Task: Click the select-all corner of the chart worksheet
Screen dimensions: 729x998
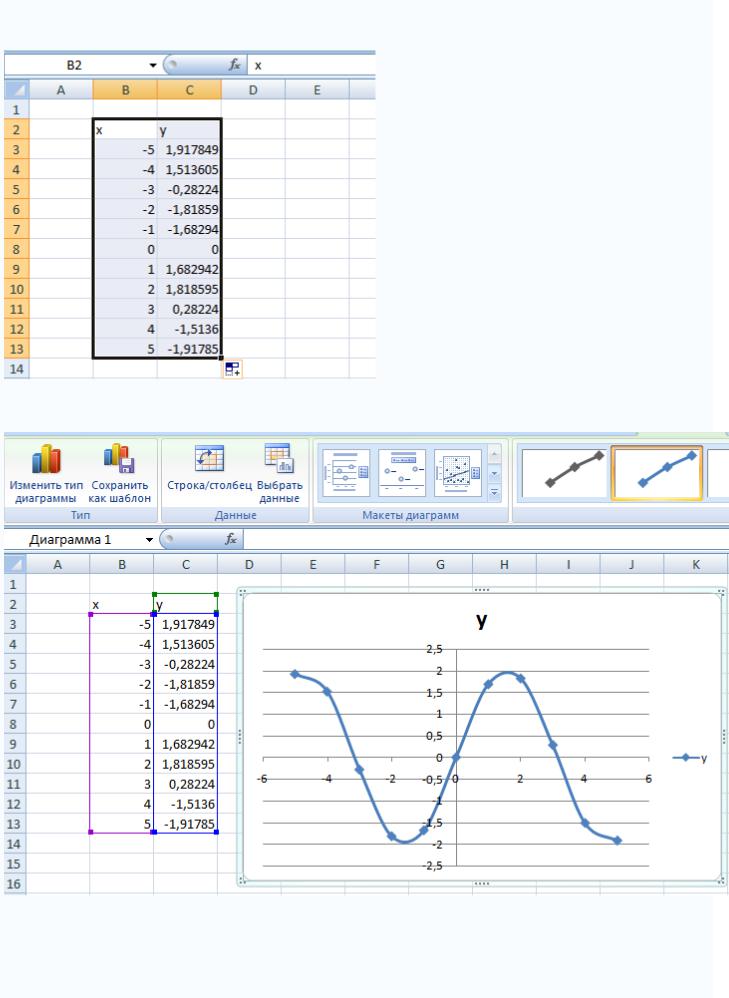Action: coord(15,564)
